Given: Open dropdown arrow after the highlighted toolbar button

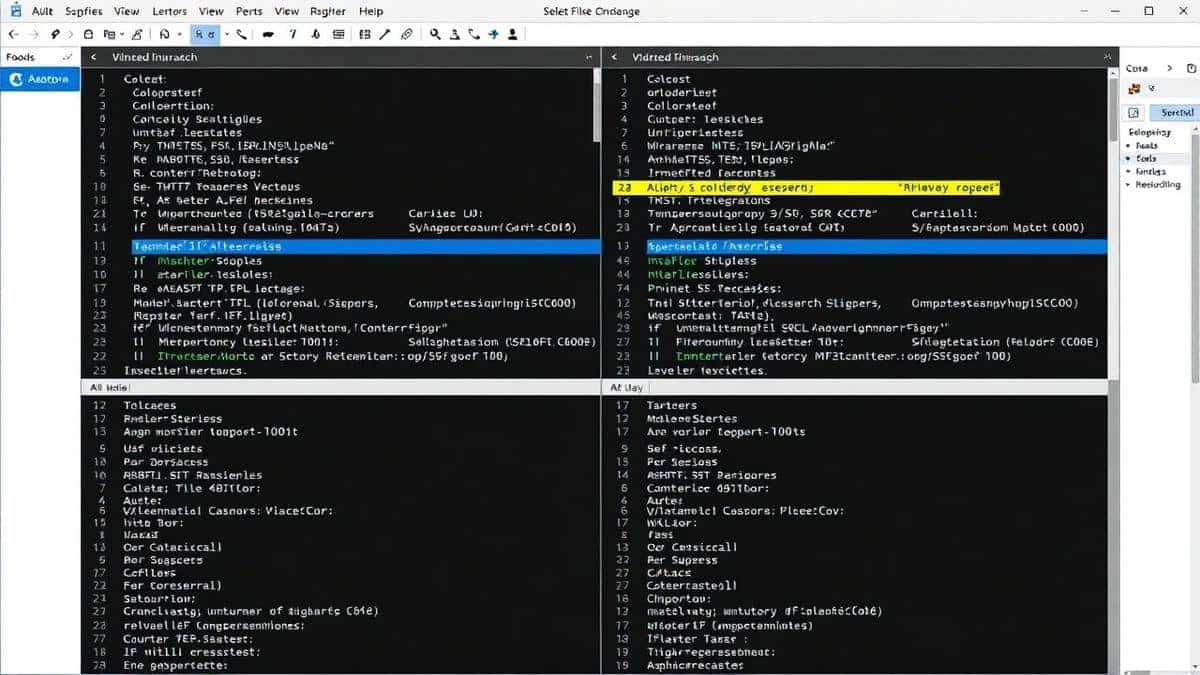Looking at the screenshot, I should pos(227,34).
